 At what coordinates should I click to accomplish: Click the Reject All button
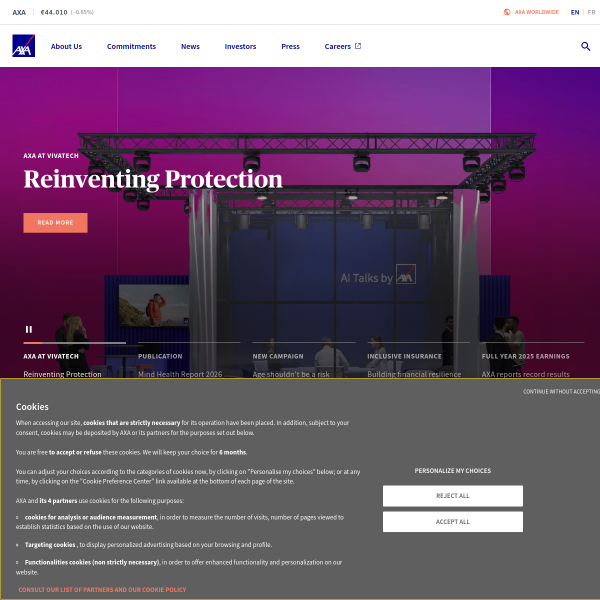click(453, 496)
